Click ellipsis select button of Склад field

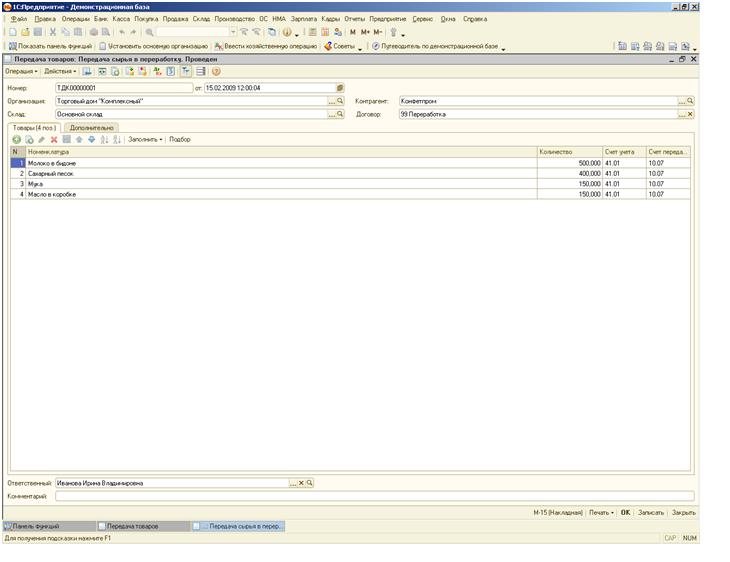click(x=332, y=114)
